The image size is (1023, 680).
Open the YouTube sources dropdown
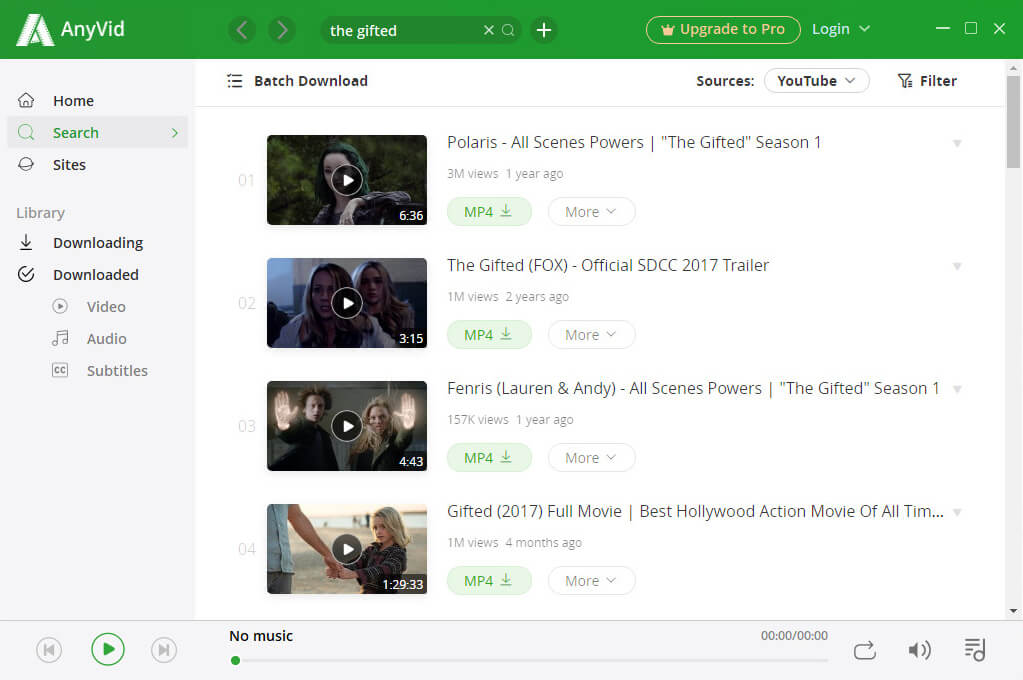816,81
